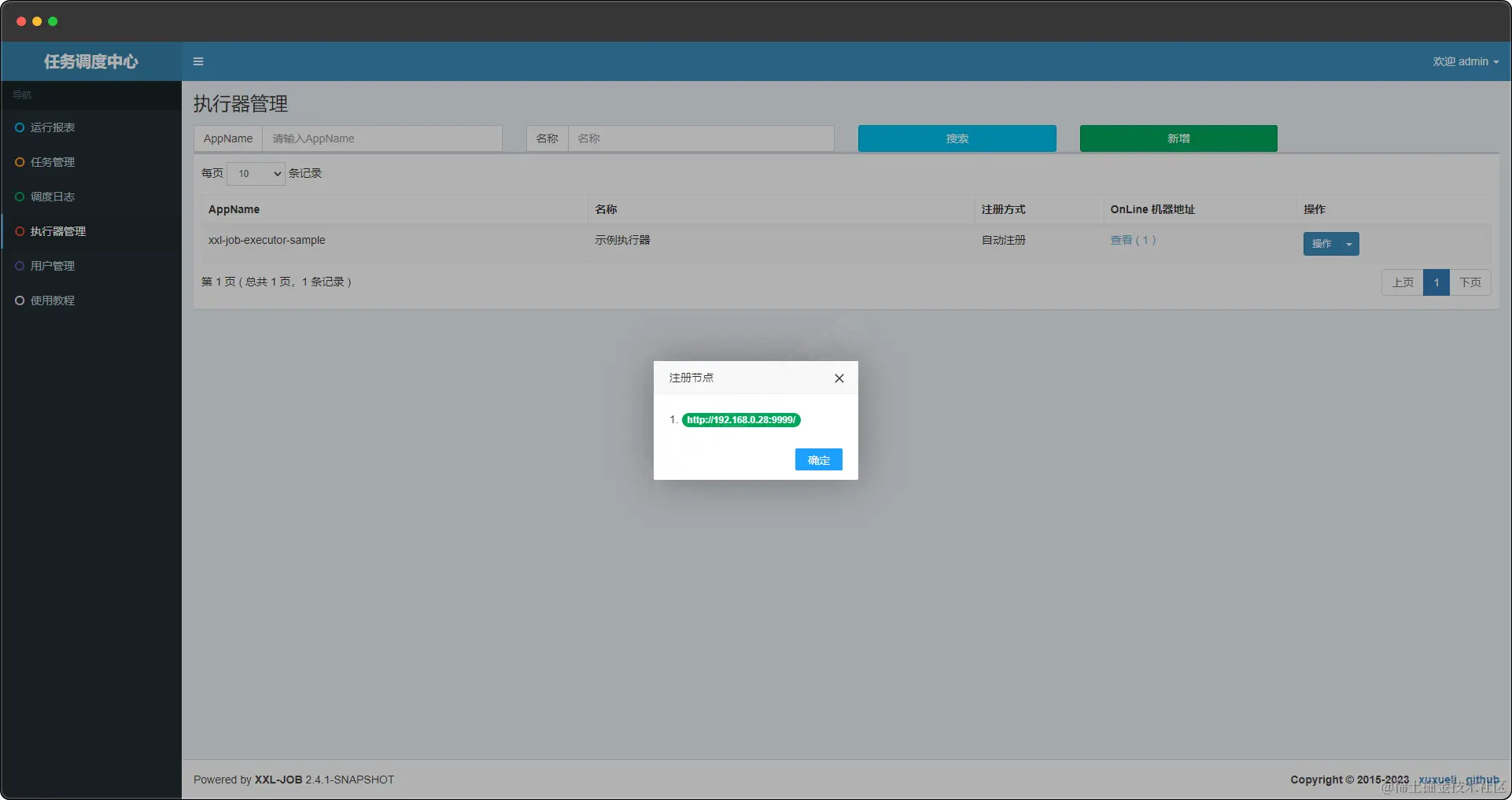The width and height of the screenshot is (1512, 800).
Task: Close the 注册节点 dialog with X
Action: click(x=839, y=378)
